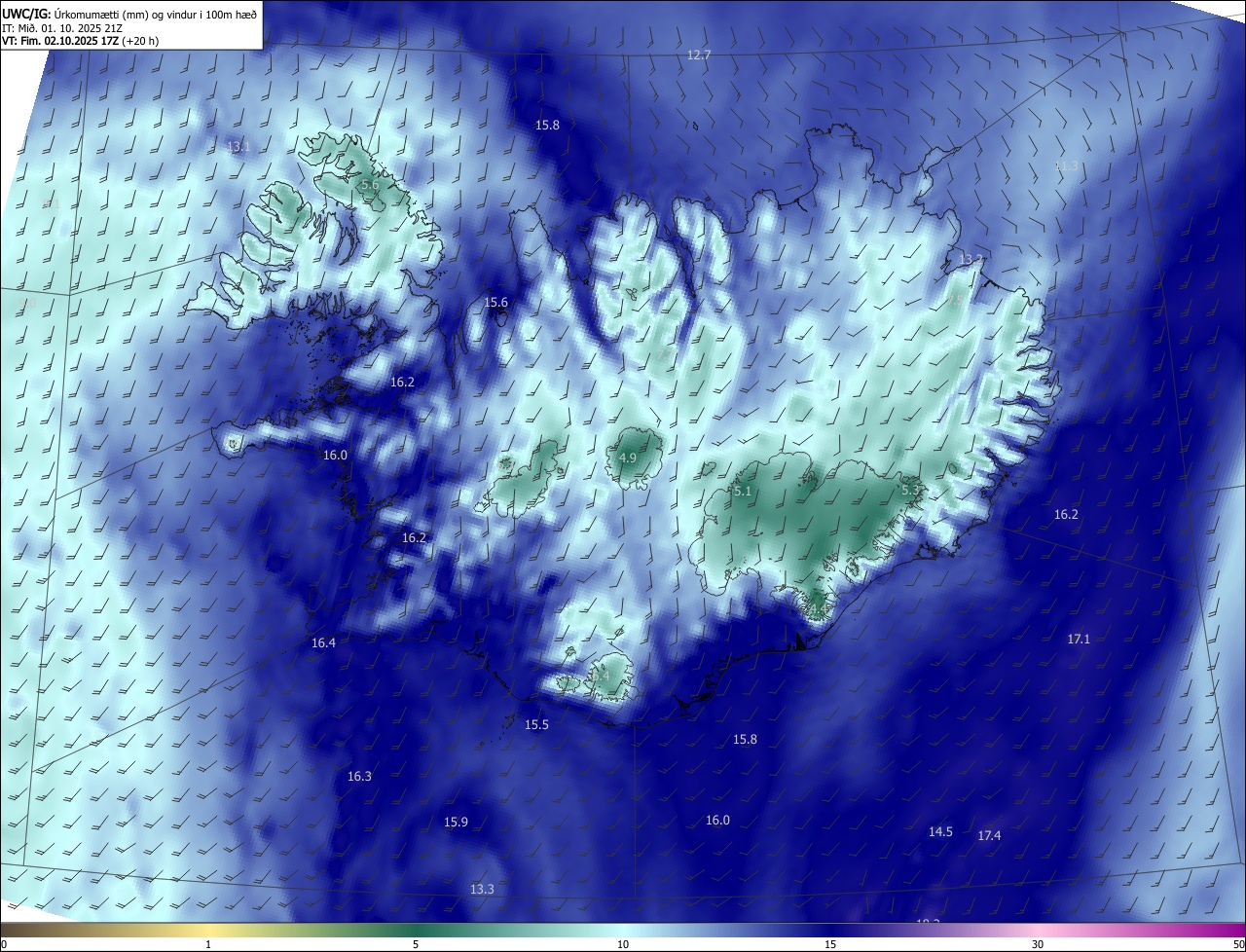Click the 13.1 value over the Westfjords sea
Screen dimensions: 1246x952
click(238, 147)
